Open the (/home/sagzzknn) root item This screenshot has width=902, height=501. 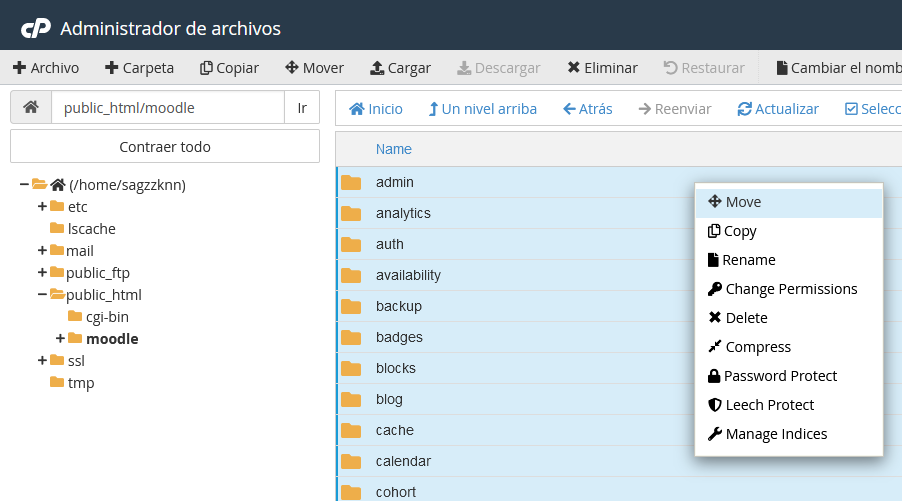click(127, 185)
